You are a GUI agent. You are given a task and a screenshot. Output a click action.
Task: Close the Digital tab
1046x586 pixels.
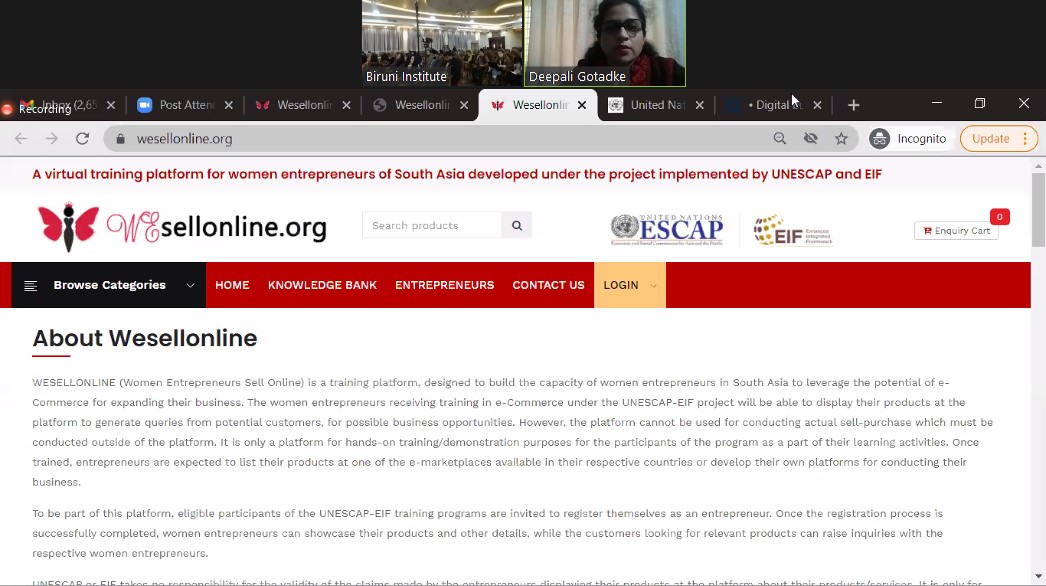click(x=817, y=105)
